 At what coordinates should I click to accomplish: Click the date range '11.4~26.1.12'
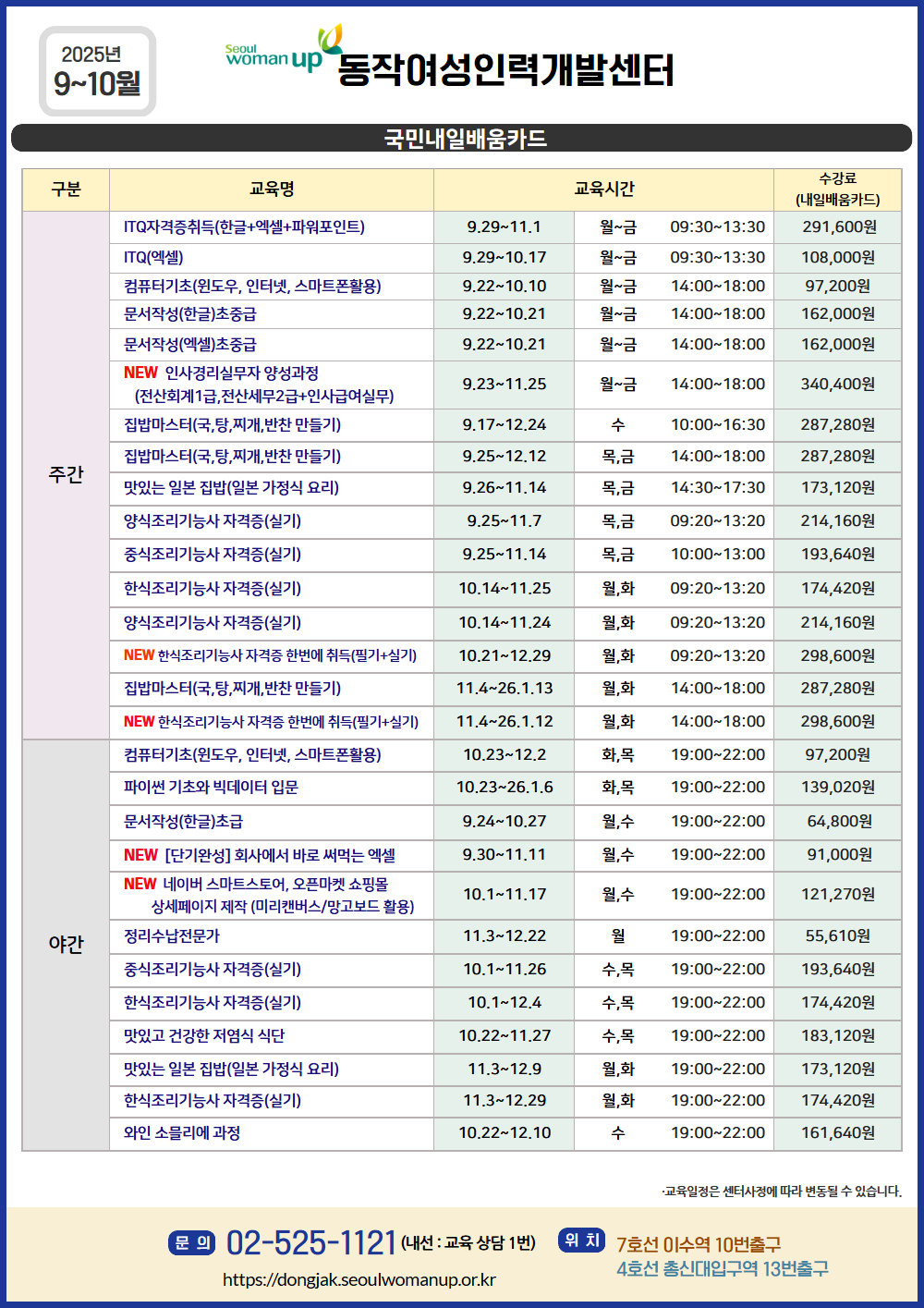(x=505, y=722)
